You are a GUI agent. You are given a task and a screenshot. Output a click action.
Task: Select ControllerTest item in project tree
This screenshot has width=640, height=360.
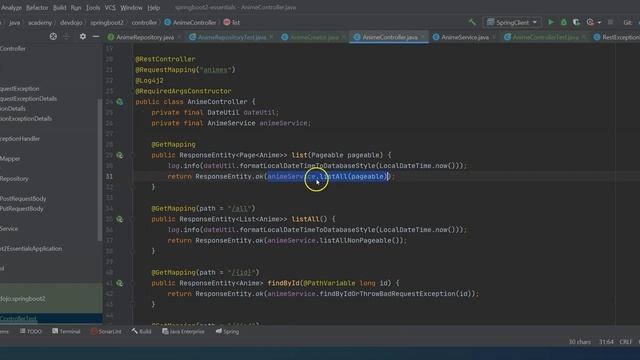click(x=18, y=318)
